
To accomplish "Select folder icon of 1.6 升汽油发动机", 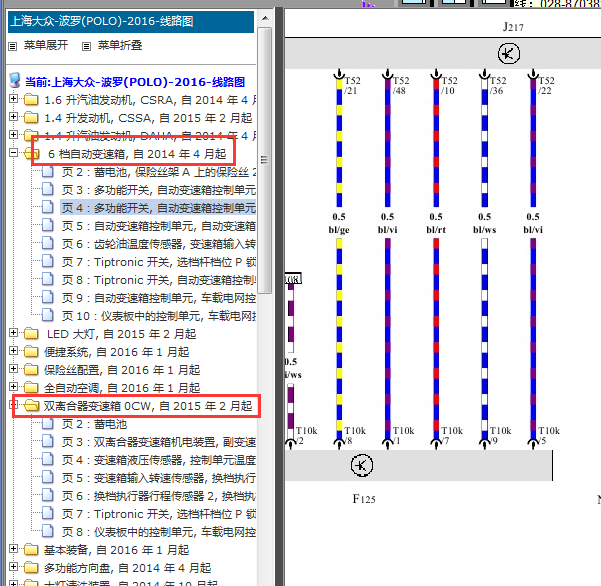I will pos(31,100).
